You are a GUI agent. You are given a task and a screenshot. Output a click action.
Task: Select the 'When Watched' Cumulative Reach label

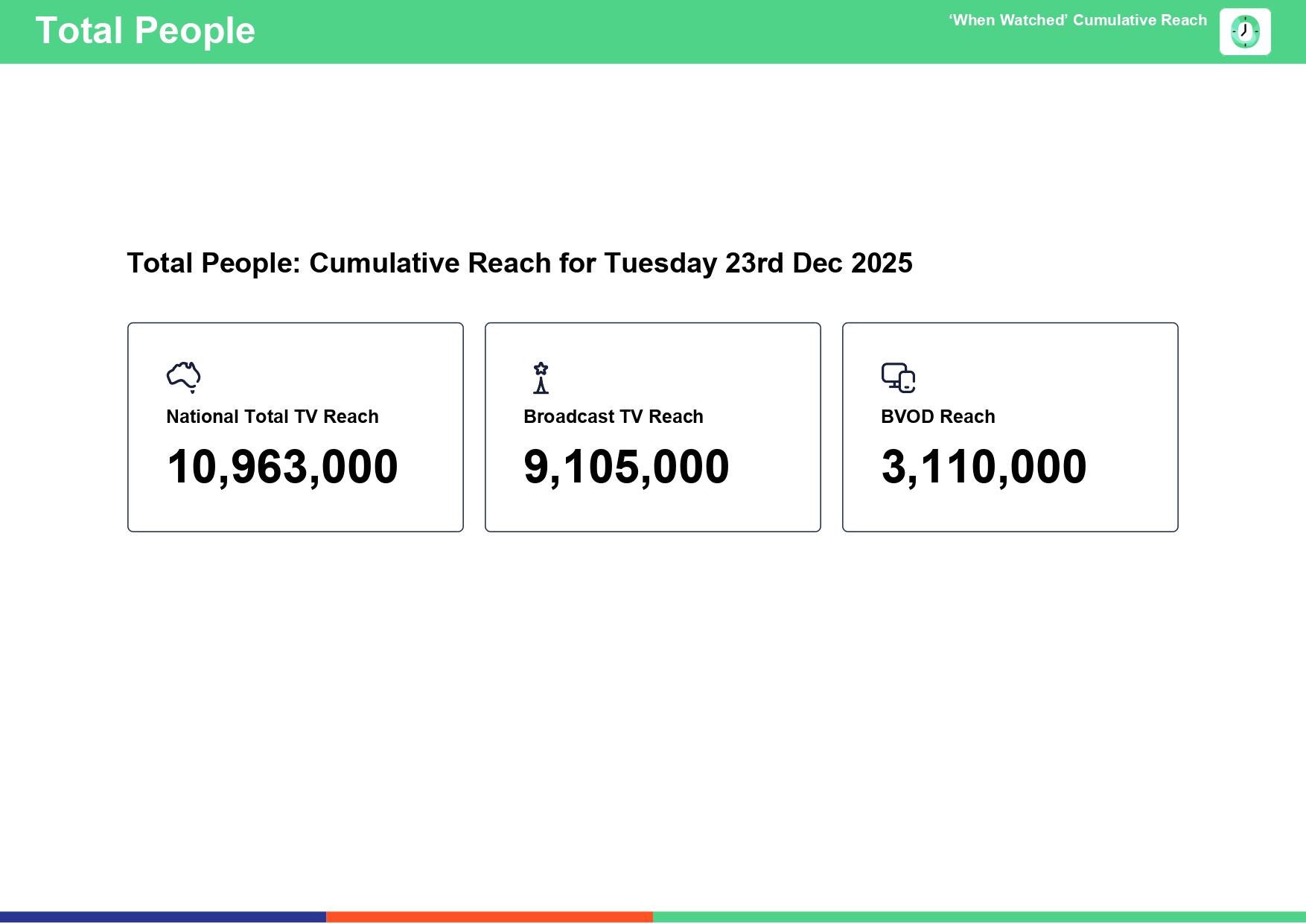point(1077,21)
